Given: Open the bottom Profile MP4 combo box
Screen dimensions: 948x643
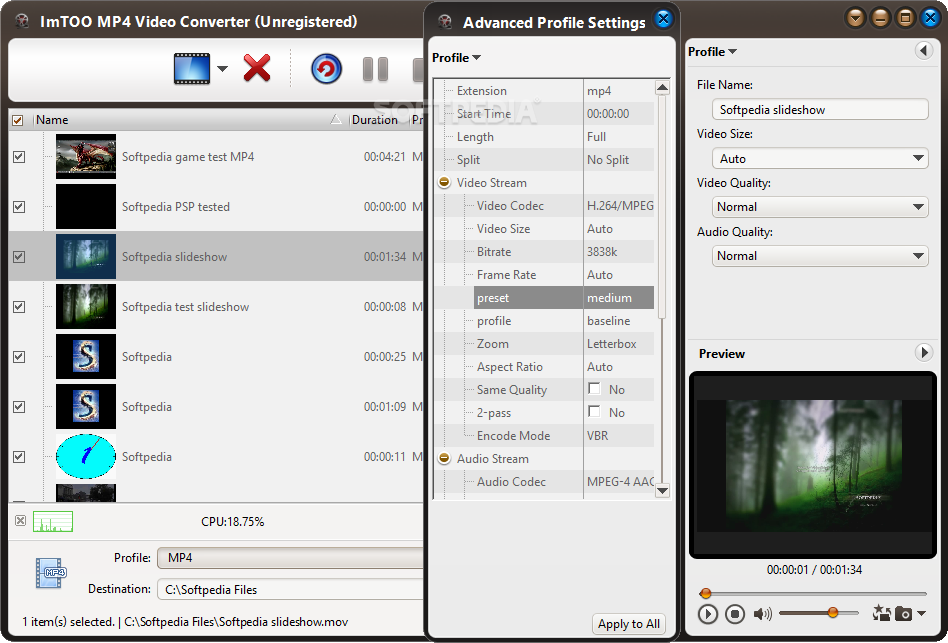Looking at the screenshot, I should pyautogui.click(x=290, y=558).
